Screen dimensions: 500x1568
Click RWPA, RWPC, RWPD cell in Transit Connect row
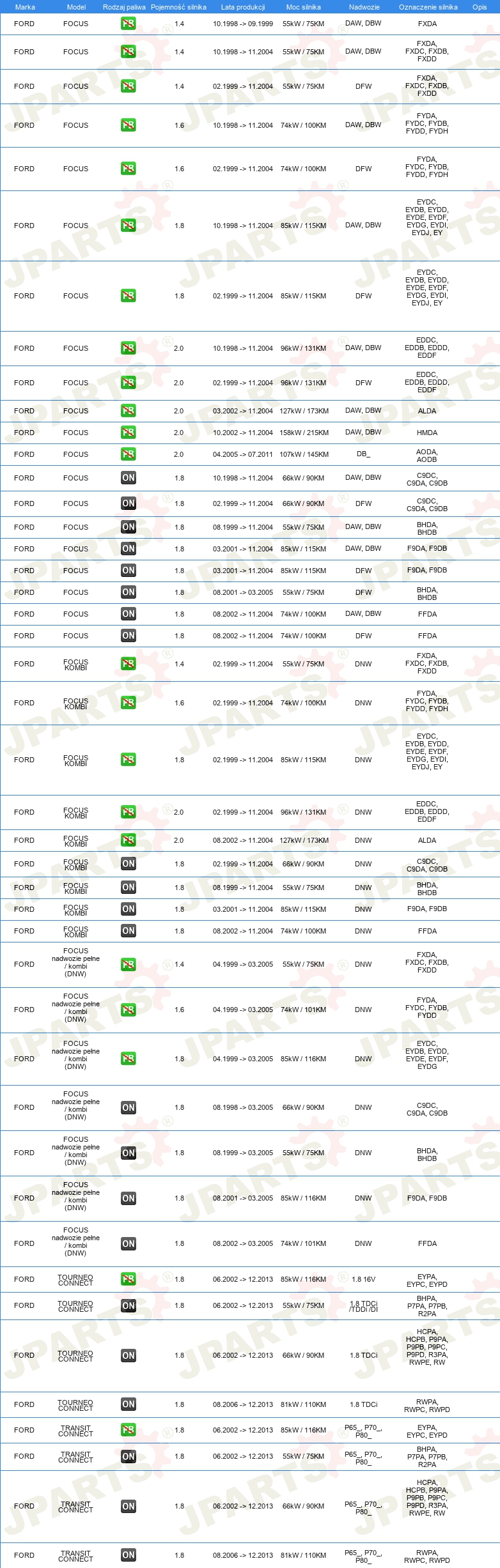427,1556
